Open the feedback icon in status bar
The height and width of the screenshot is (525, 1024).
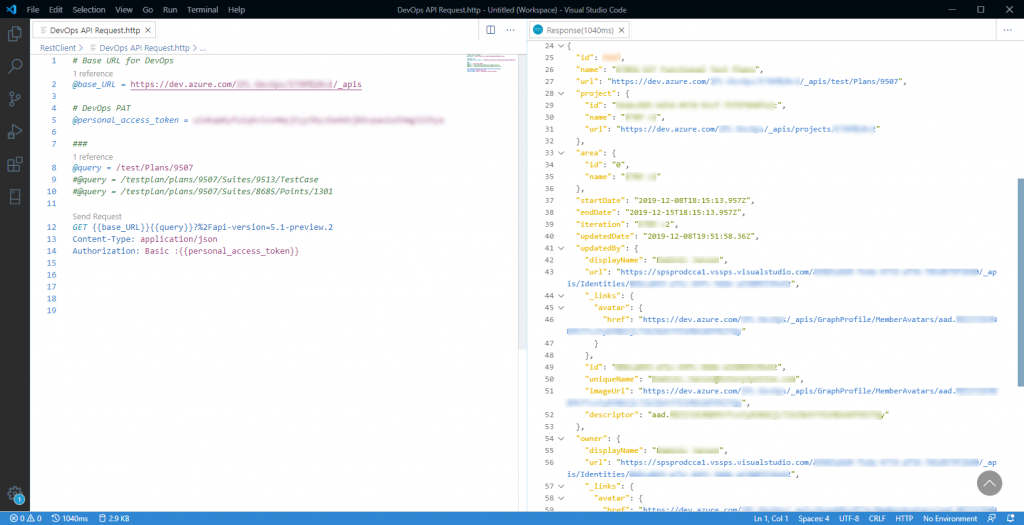pyautogui.click(x=992, y=518)
